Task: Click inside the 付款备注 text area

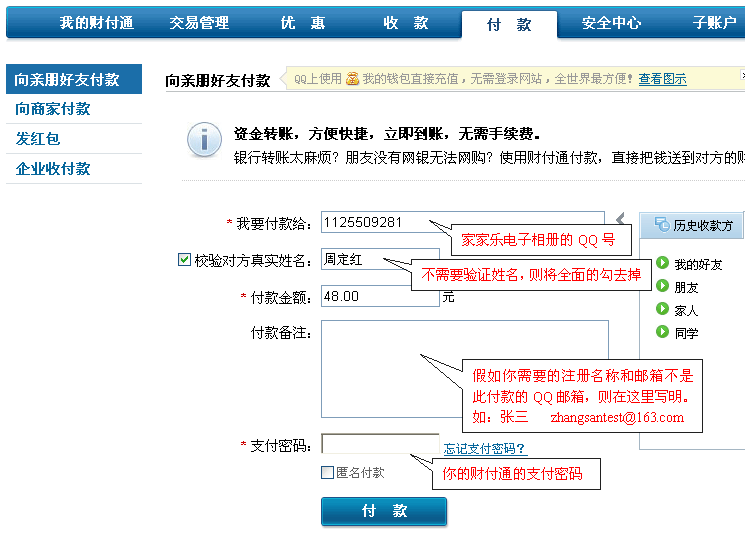Action: tap(465, 369)
